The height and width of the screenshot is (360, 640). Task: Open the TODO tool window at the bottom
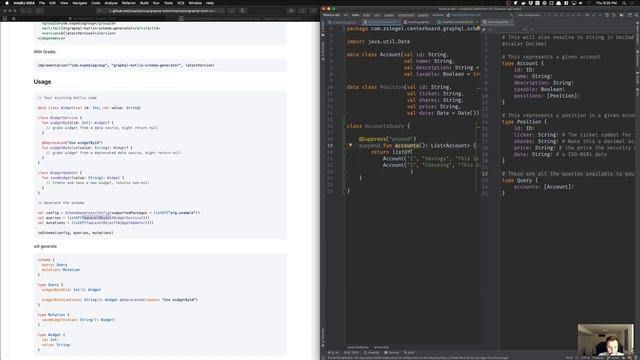click(352, 353)
